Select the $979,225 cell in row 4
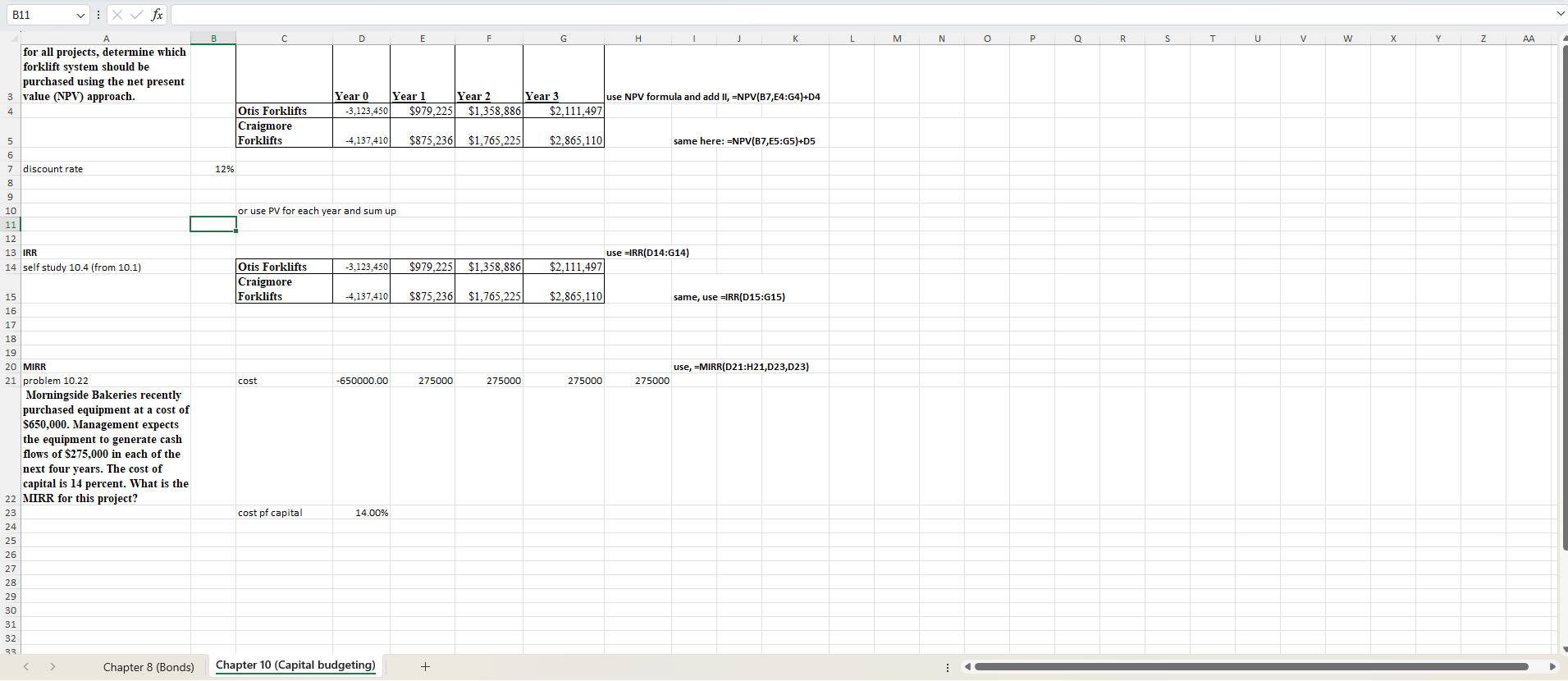The image size is (1568, 681). [x=423, y=111]
